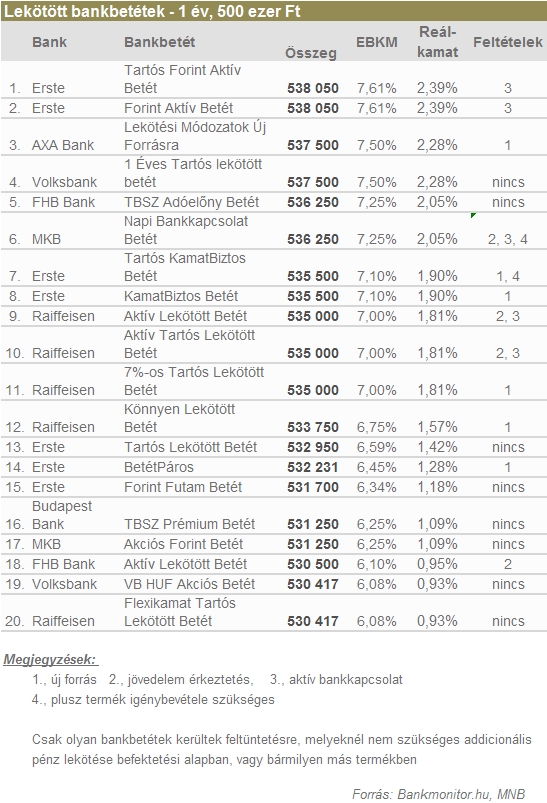This screenshot has width=547, height=803.
Task: Click the Feltételek column header
Action: pyautogui.click(x=508, y=42)
